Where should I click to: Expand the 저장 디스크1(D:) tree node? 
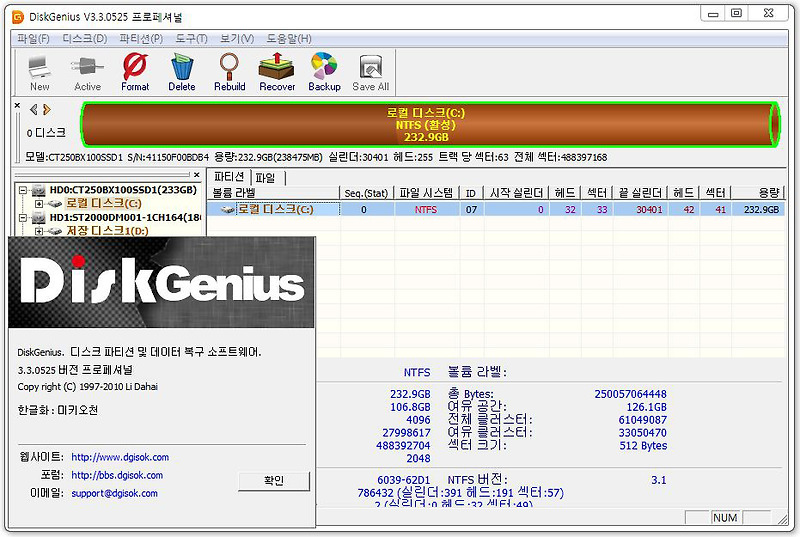pyautogui.click(x=39, y=231)
